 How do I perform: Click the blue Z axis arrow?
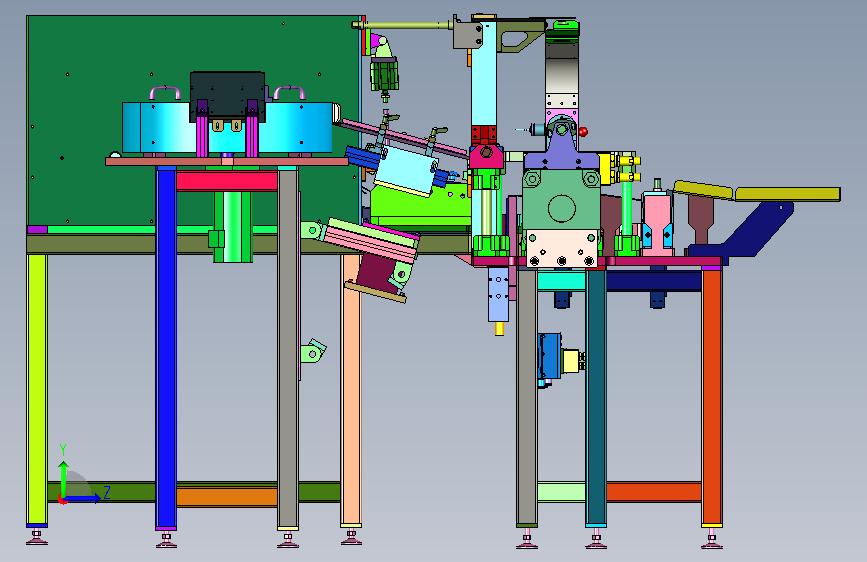point(83,498)
